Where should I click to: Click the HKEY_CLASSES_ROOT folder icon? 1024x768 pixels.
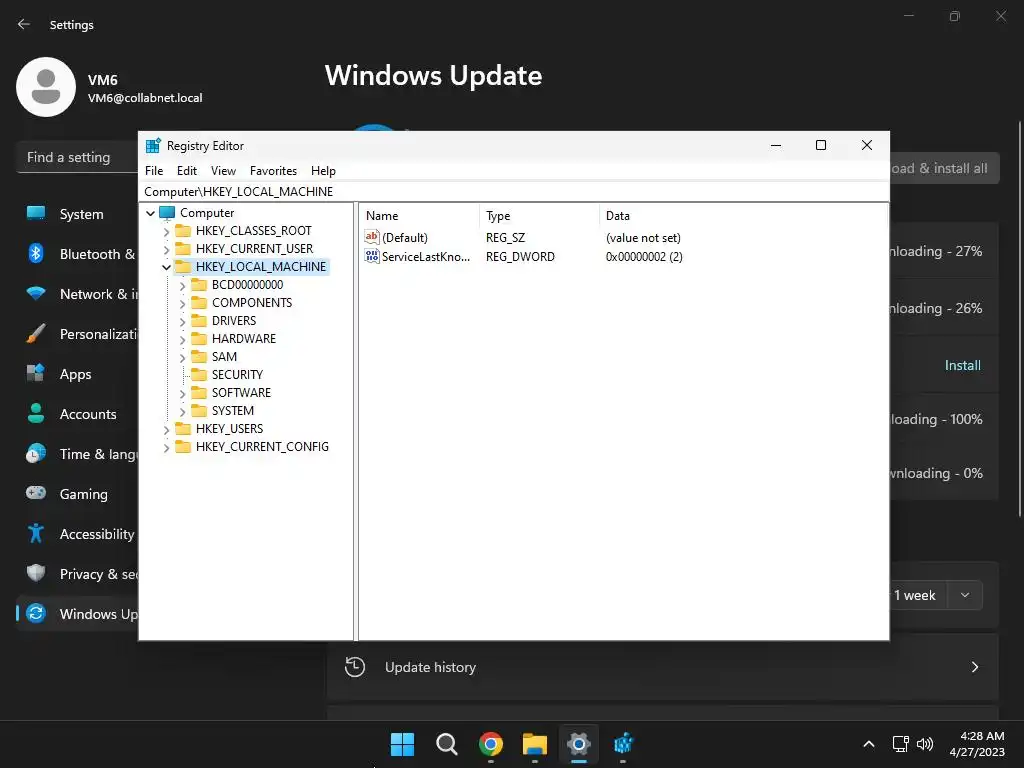[x=184, y=231]
